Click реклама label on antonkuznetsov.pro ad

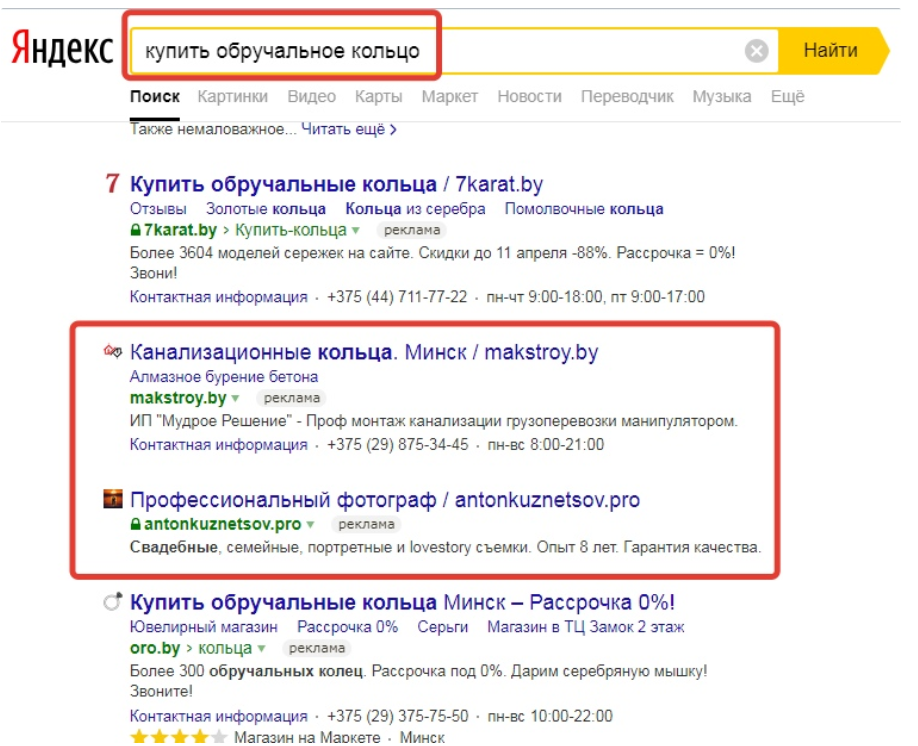(x=366, y=524)
